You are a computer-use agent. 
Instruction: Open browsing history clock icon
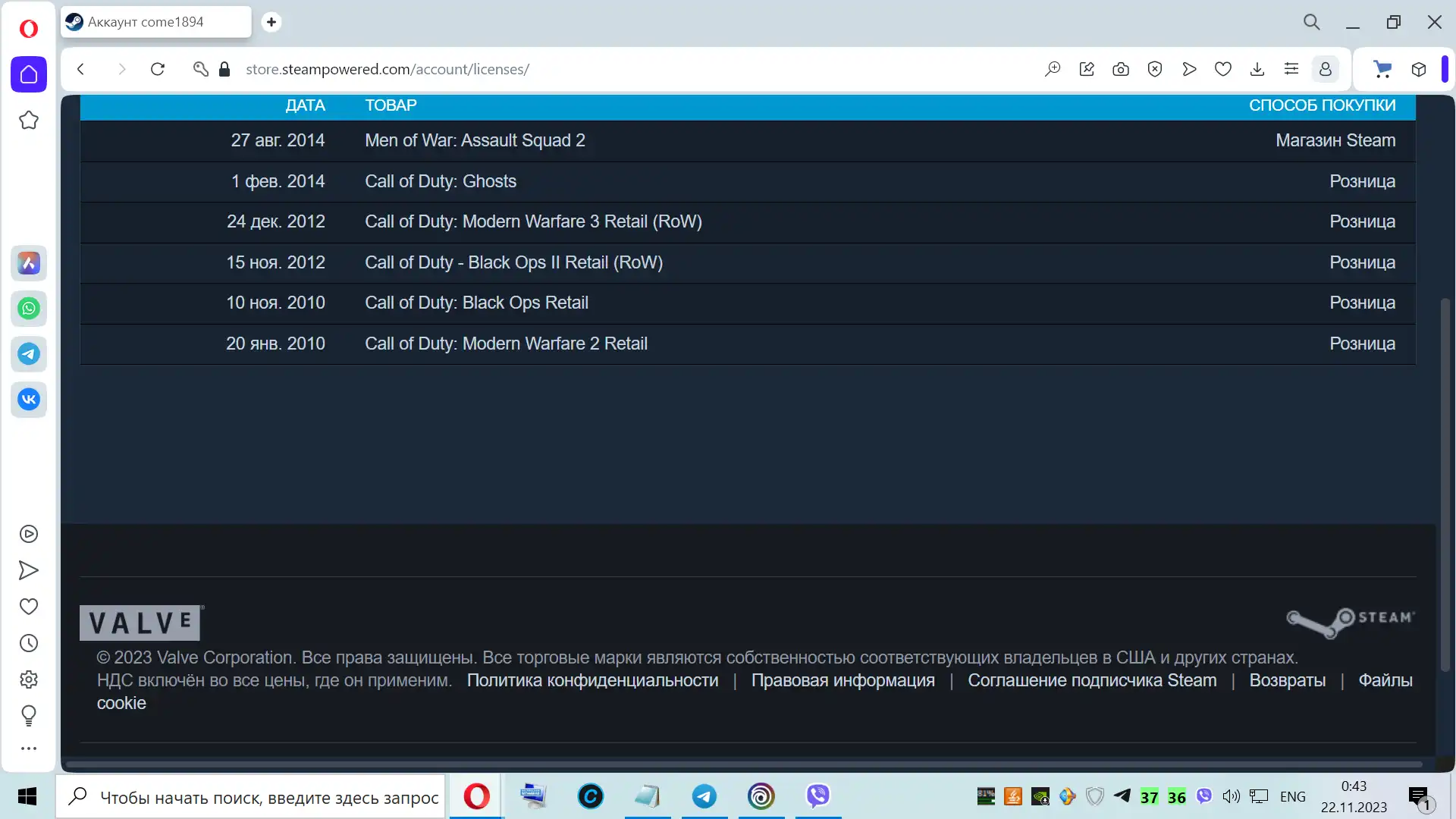tap(29, 643)
